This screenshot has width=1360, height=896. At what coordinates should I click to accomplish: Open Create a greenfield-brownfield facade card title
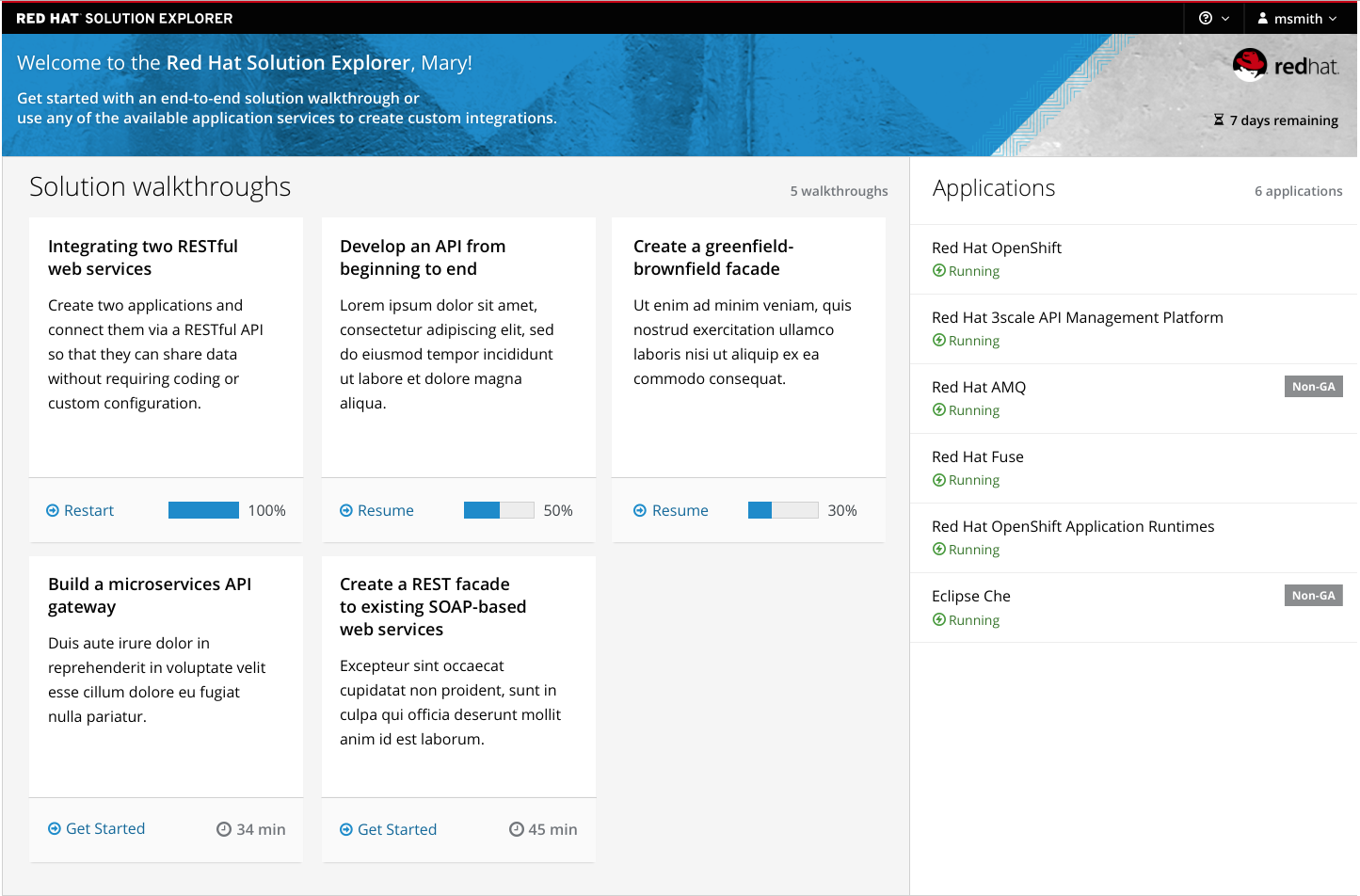coord(713,257)
